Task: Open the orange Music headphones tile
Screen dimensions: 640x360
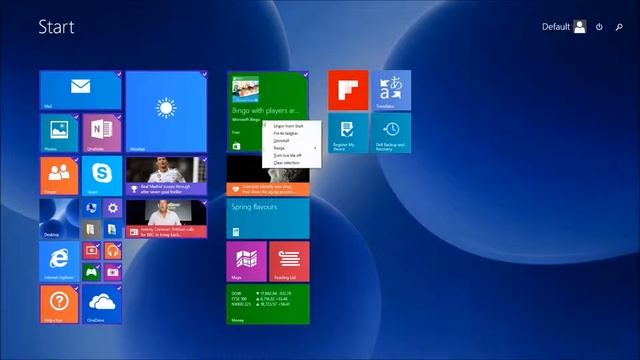Action: [113, 251]
